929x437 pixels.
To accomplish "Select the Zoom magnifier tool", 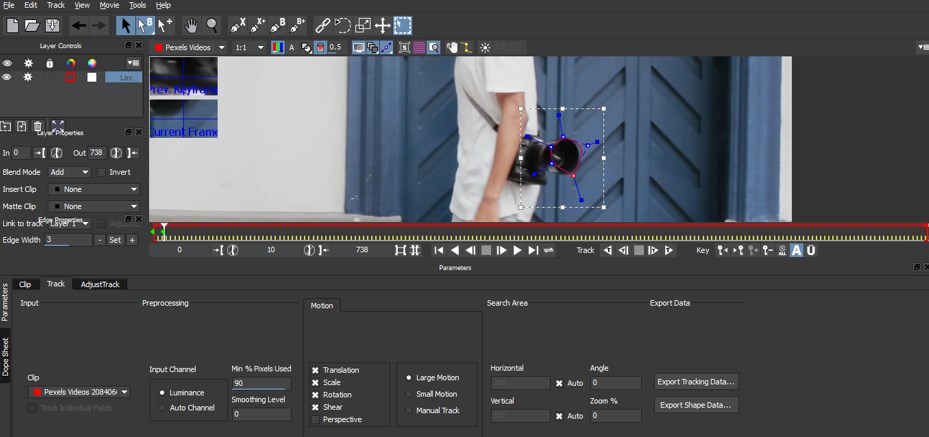I will (212, 25).
